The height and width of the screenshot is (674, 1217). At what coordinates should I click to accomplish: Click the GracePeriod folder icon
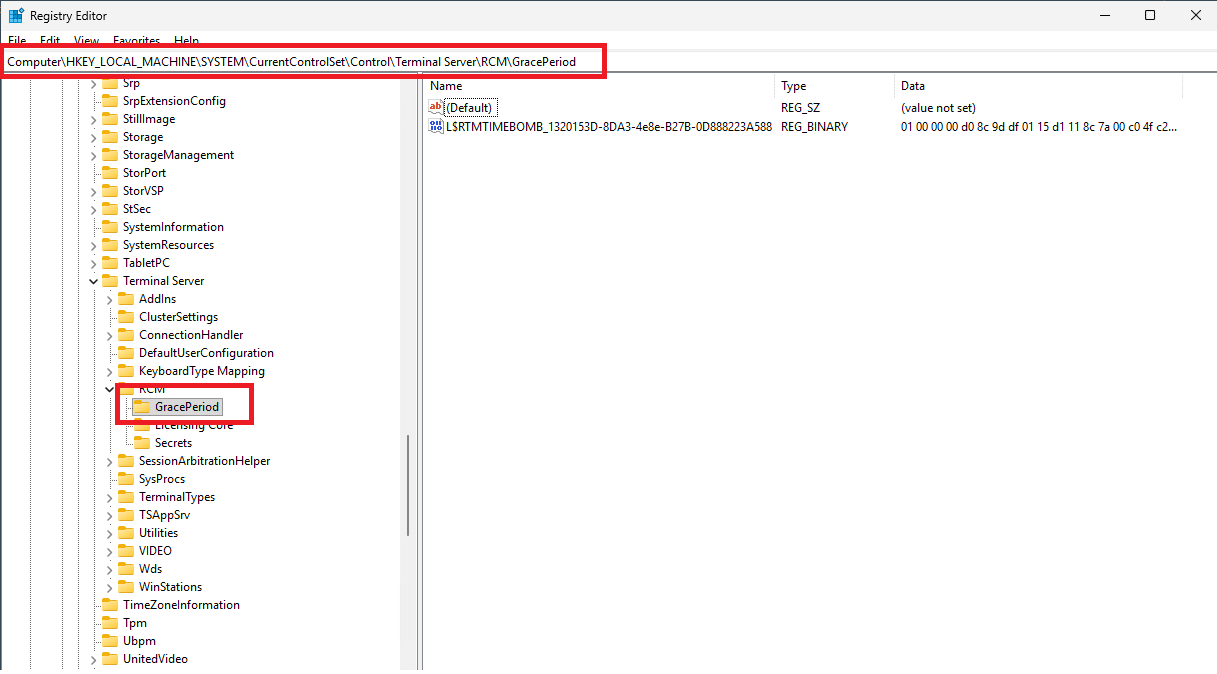pos(141,407)
